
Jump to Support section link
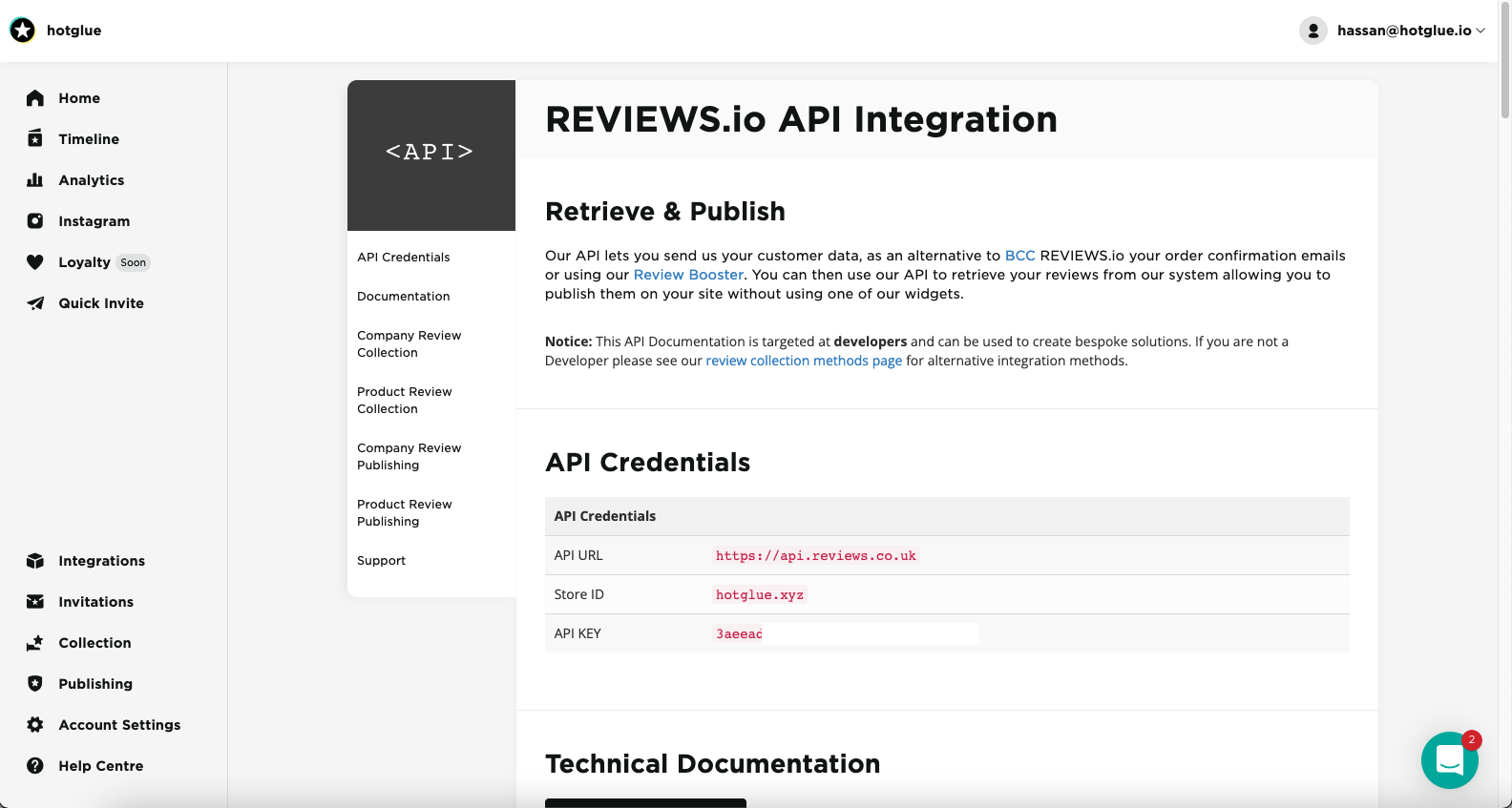pyautogui.click(x=382, y=561)
